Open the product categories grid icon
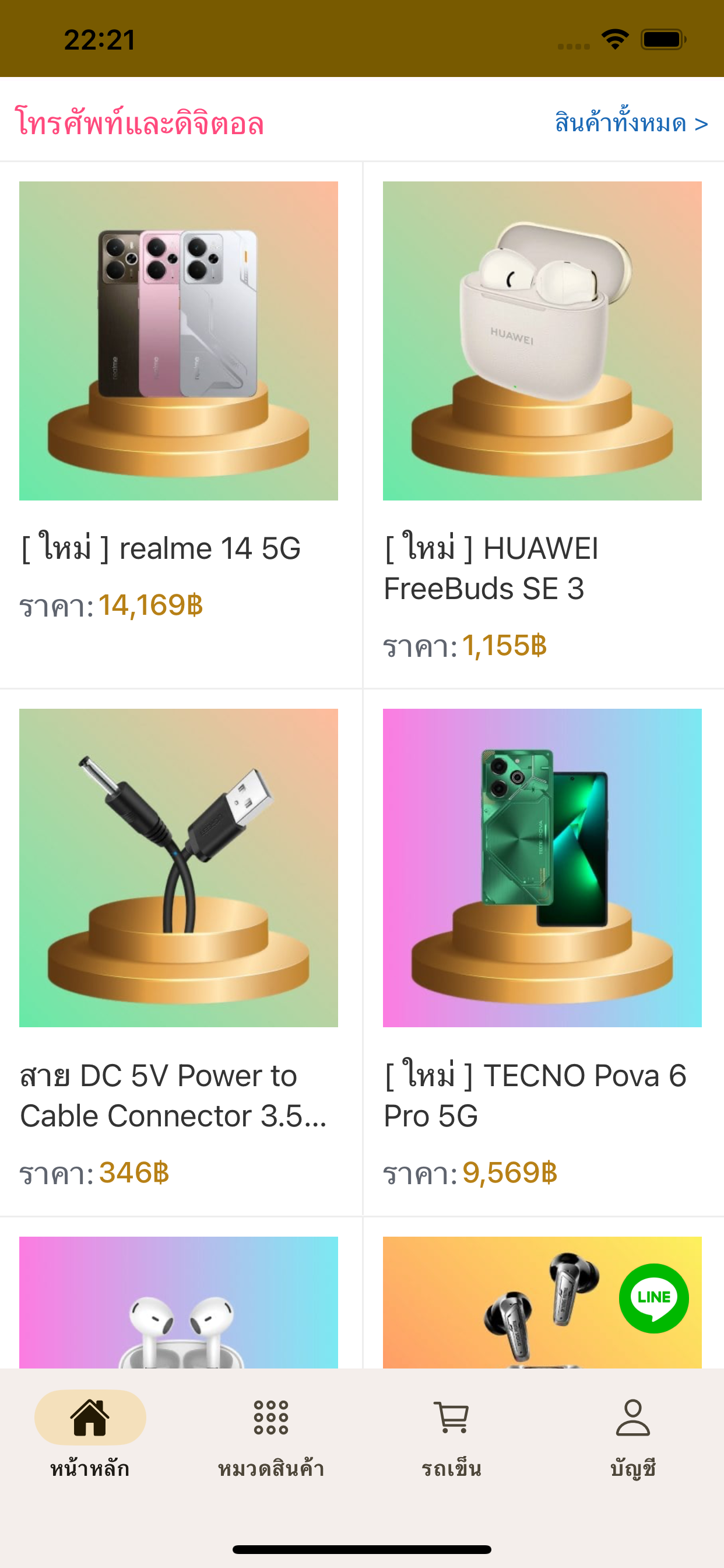This screenshot has height=1568, width=724. (x=270, y=1417)
